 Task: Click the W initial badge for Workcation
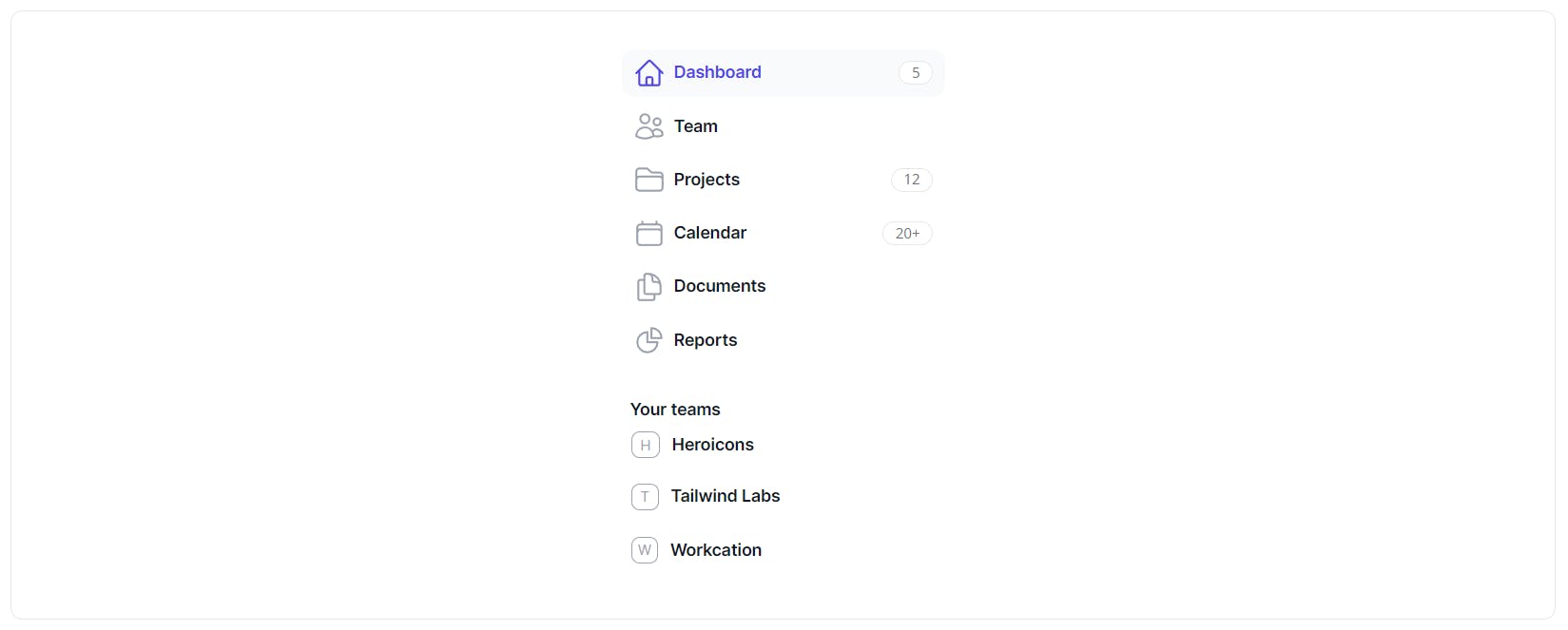tap(645, 550)
